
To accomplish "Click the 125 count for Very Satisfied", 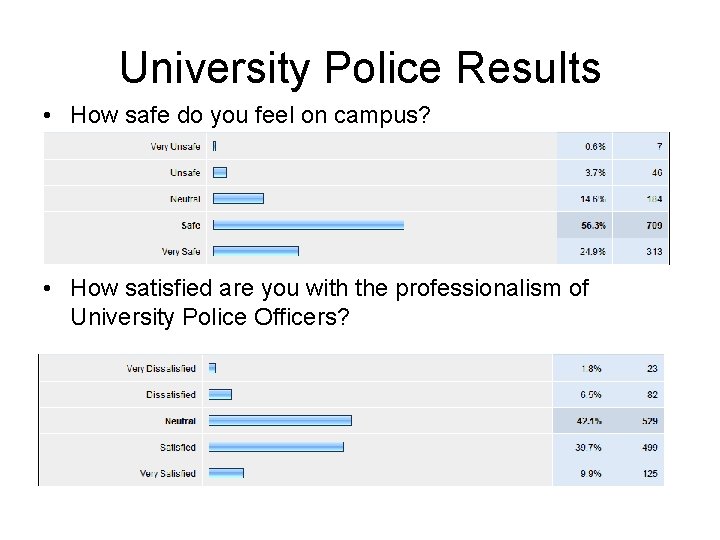I will click(650, 473).
